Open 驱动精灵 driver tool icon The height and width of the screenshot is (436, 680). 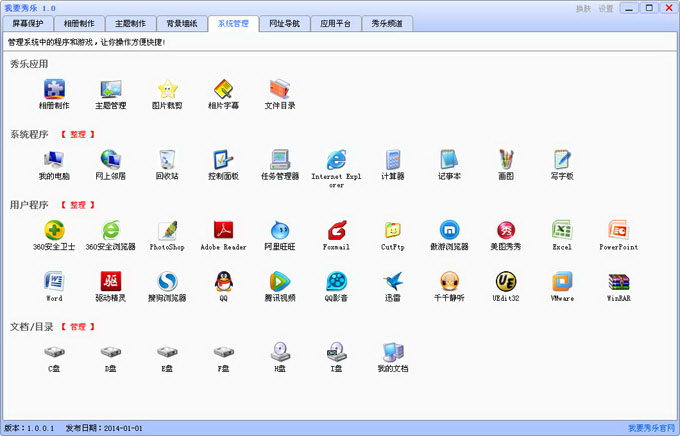(111, 282)
